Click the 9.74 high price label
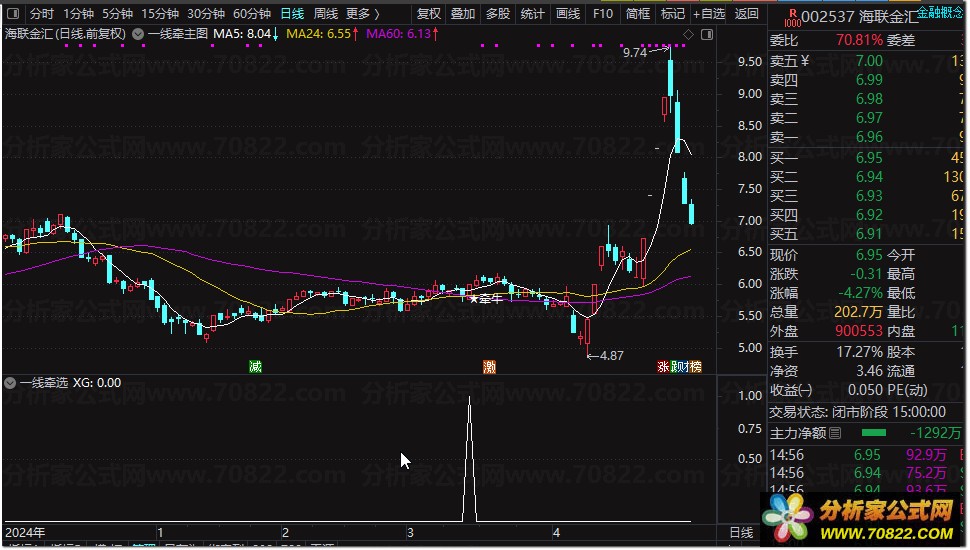The width and height of the screenshot is (970, 550). [635, 53]
